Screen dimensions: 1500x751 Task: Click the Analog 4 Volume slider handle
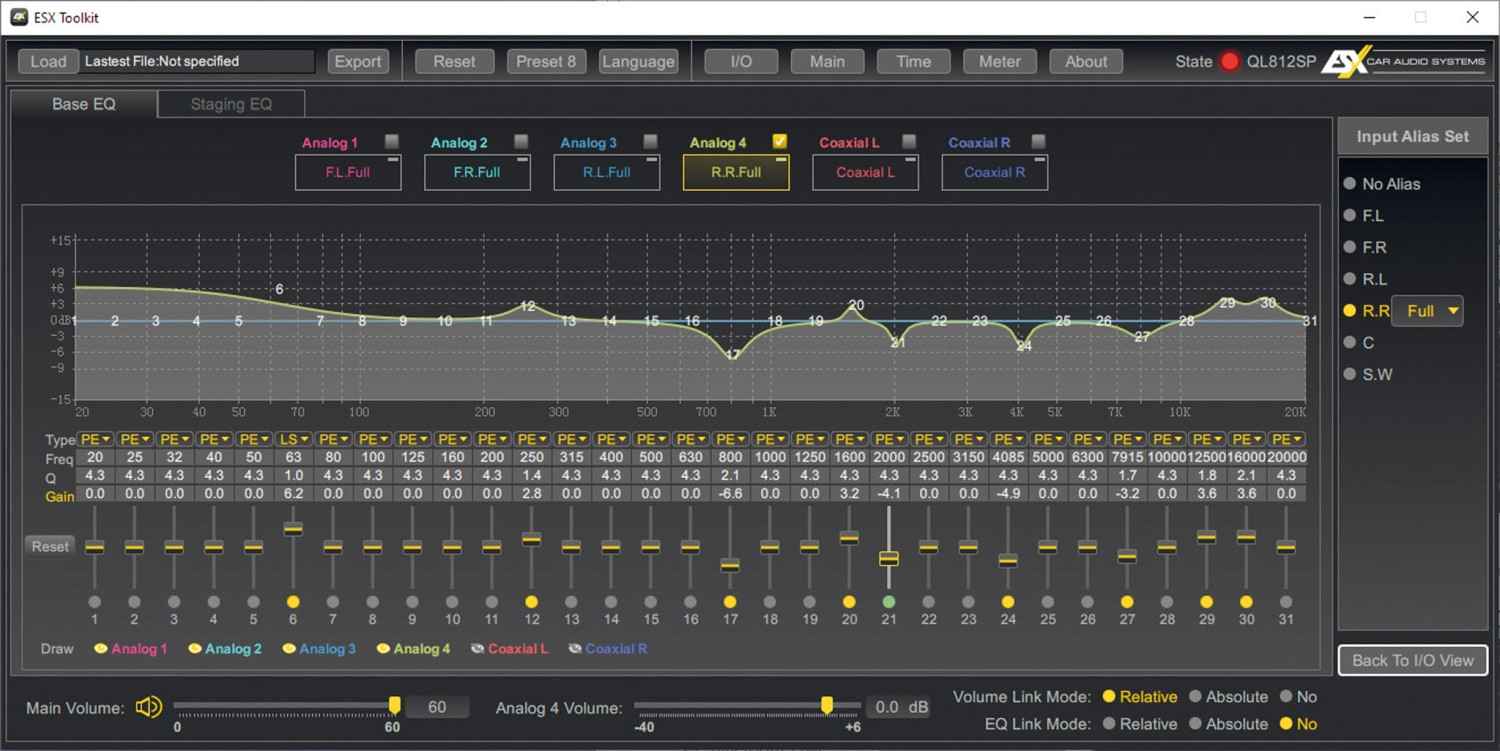[827, 705]
